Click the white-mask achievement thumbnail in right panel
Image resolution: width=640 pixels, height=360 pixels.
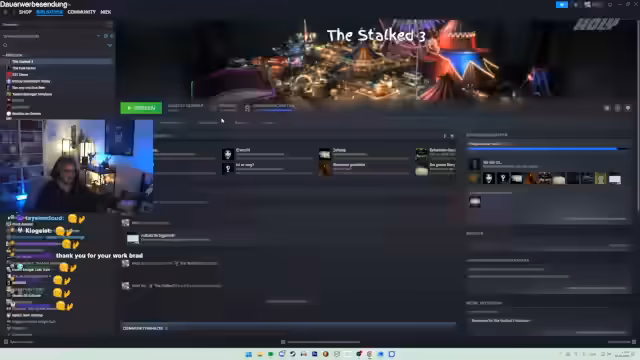pos(489,178)
